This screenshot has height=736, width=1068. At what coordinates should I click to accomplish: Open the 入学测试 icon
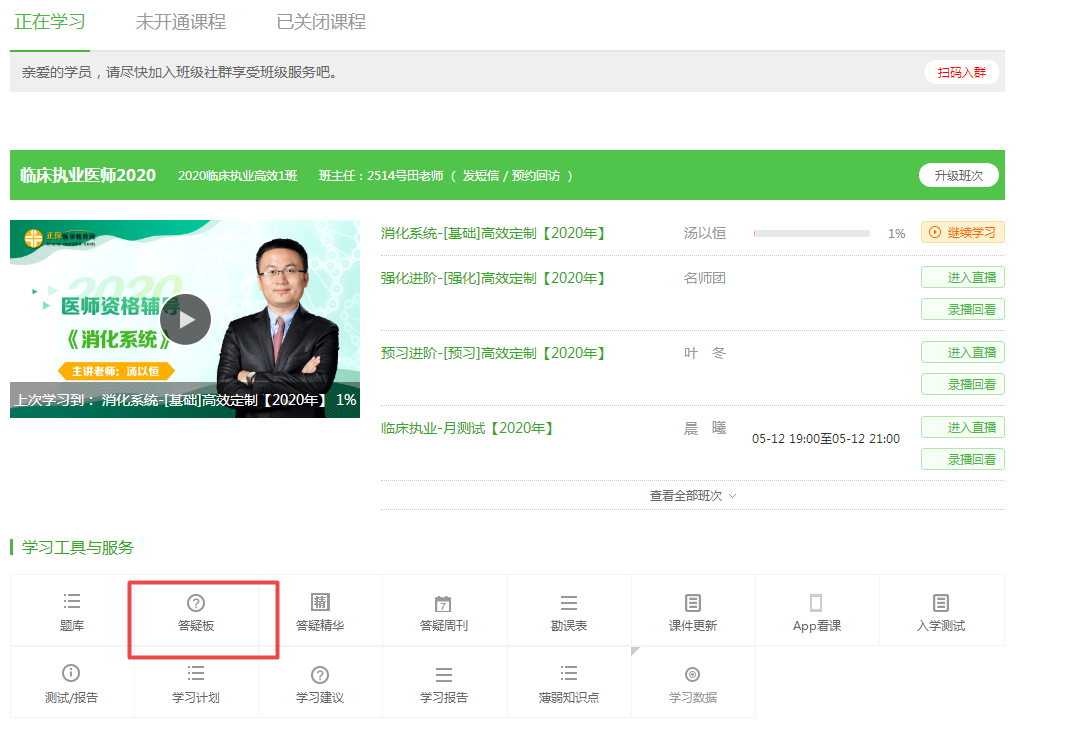click(940, 603)
